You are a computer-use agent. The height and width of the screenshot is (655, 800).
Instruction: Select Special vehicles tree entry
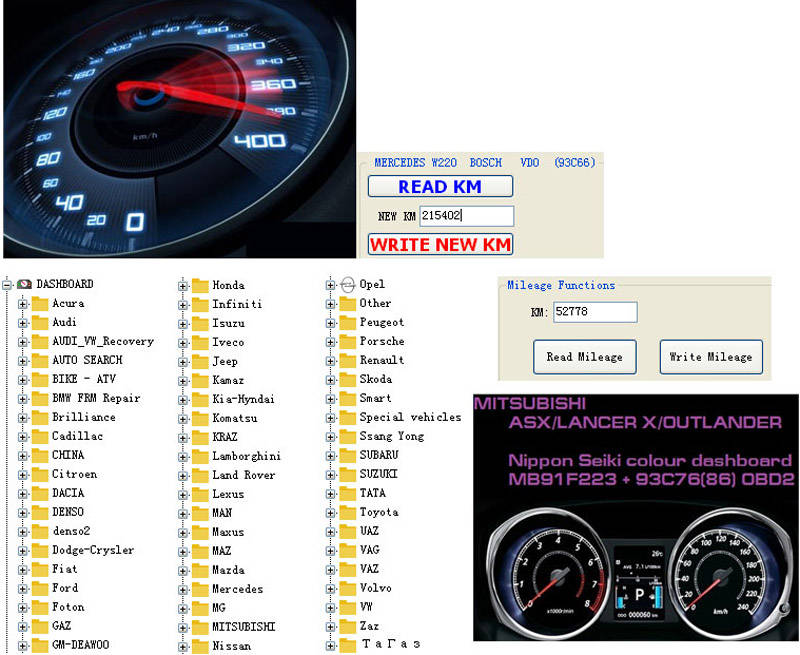pyautogui.click(x=410, y=417)
